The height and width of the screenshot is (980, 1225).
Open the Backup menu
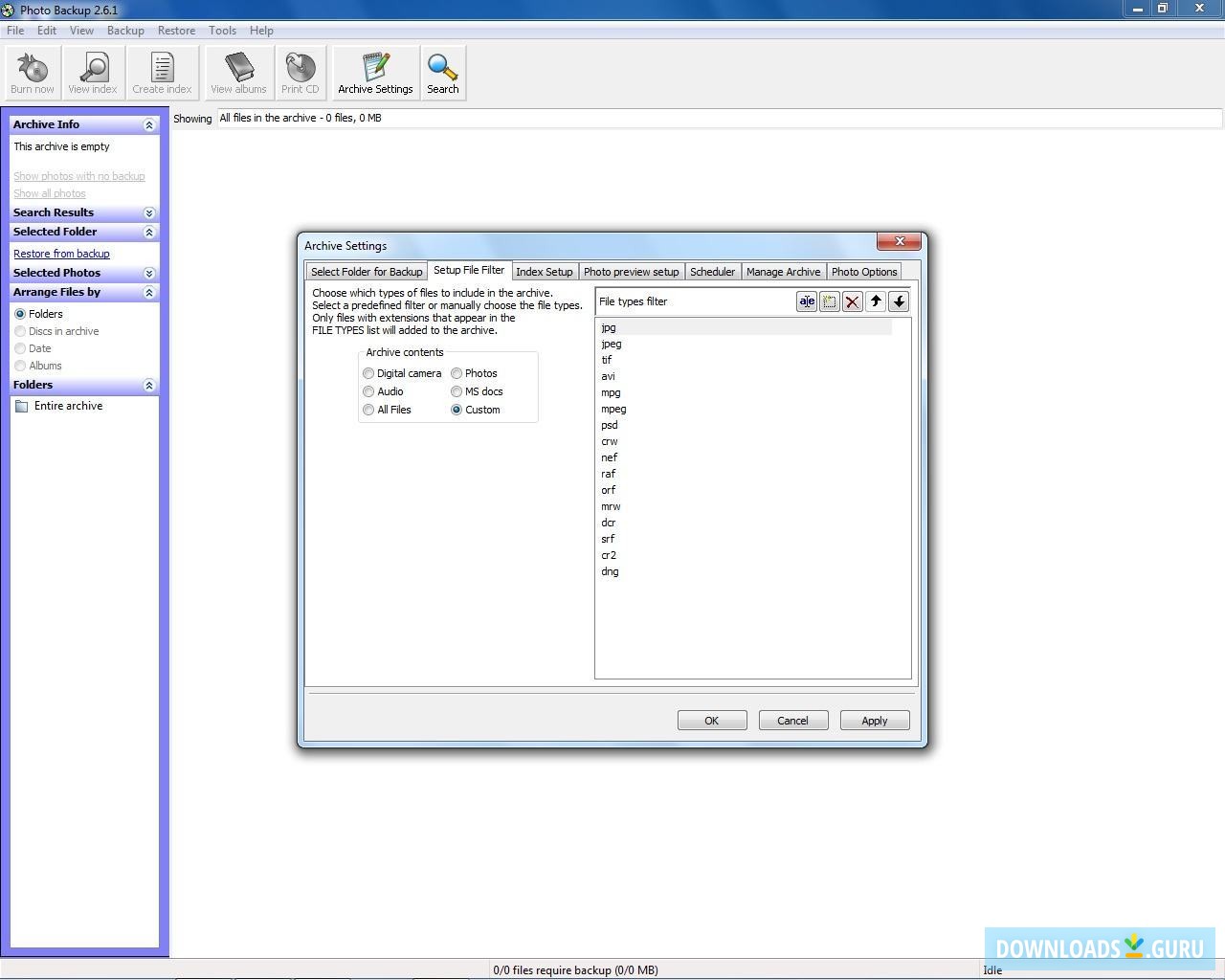tap(125, 31)
